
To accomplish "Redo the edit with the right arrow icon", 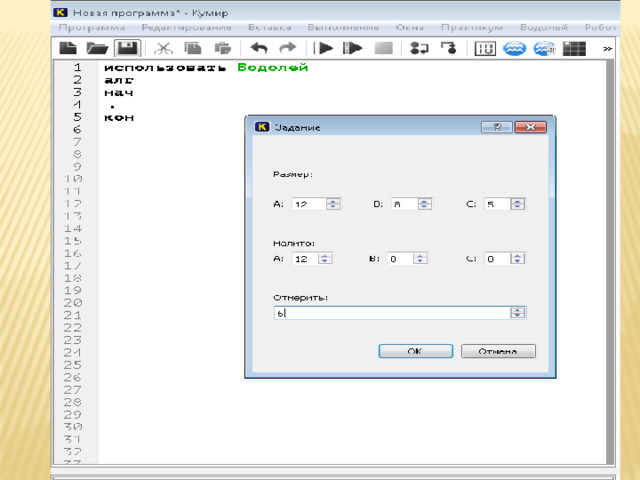I will [287, 48].
